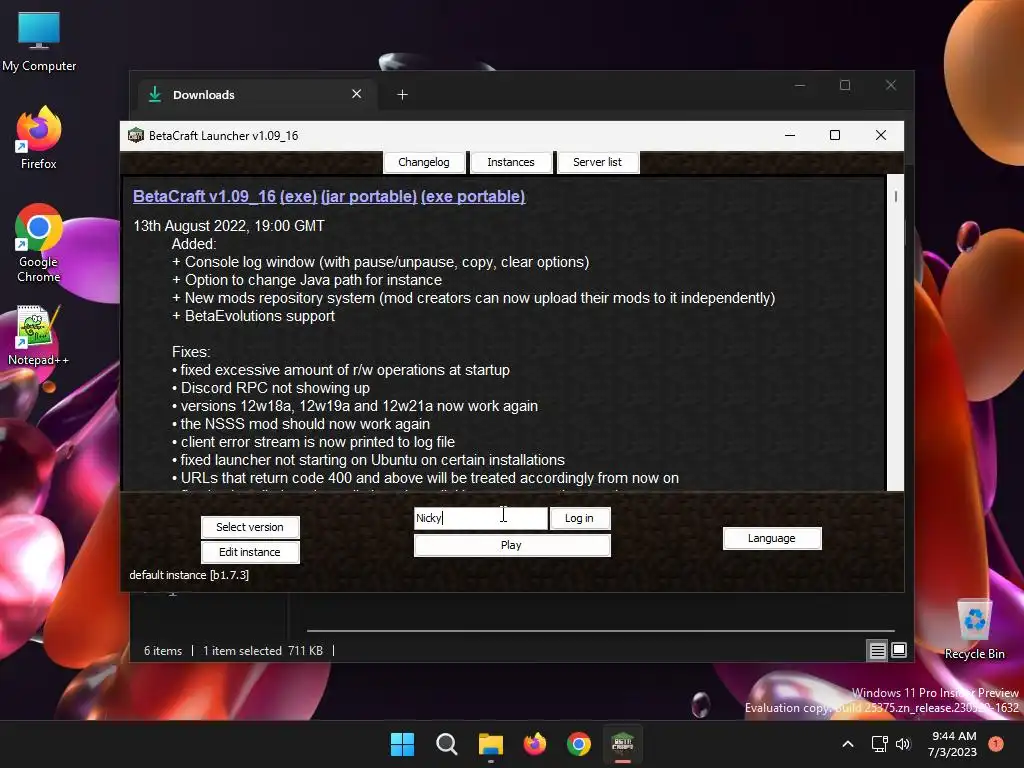Image resolution: width=1024 pixels, height=768 pixels.
Task: Click "default instance [b1.7.3]" label
Action: [x=189, y=575]
